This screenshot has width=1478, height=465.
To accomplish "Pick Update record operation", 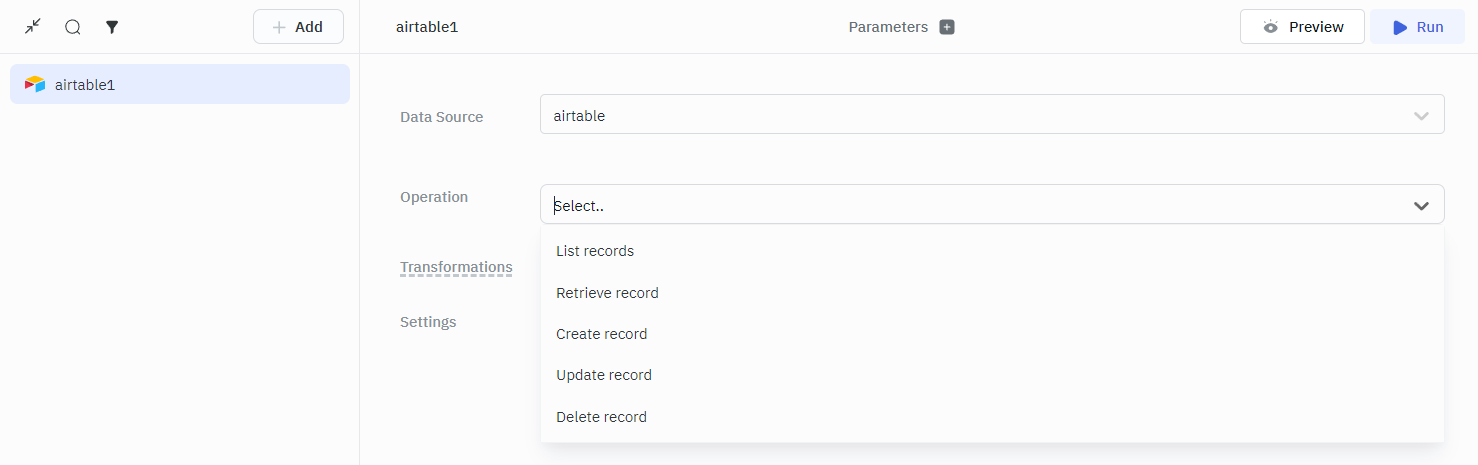I will coord(604,375).
